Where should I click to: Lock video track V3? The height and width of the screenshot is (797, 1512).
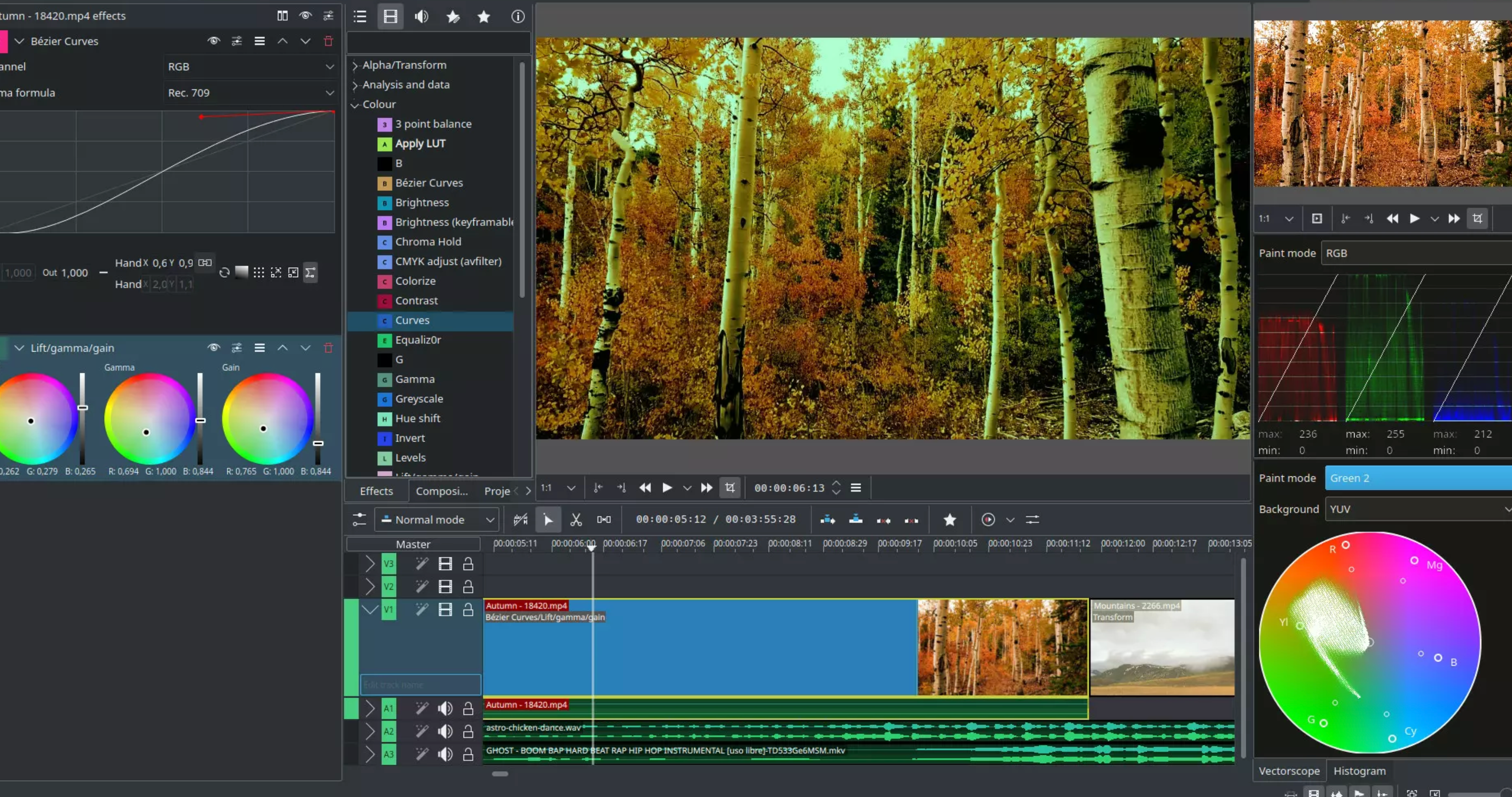pyautogui.click(x=468, y=564)
